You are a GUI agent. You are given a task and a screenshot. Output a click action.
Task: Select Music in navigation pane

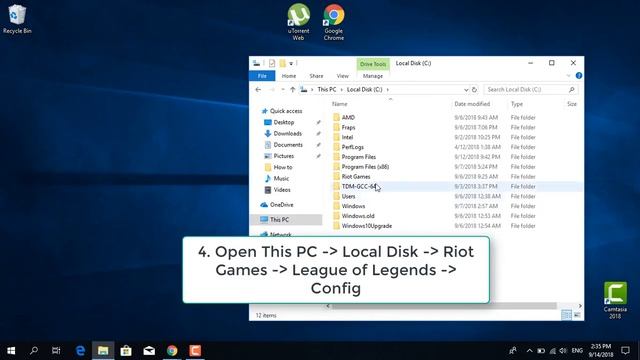click(x=281, y=178)
